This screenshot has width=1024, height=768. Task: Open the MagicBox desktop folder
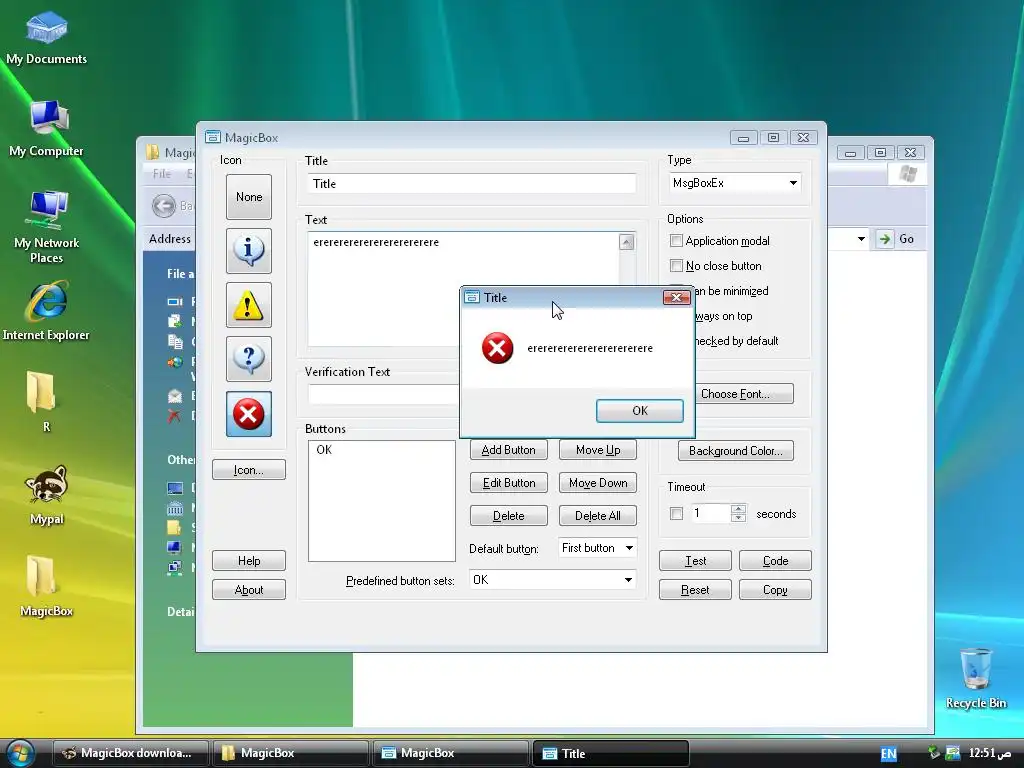(x=46, y=586)
